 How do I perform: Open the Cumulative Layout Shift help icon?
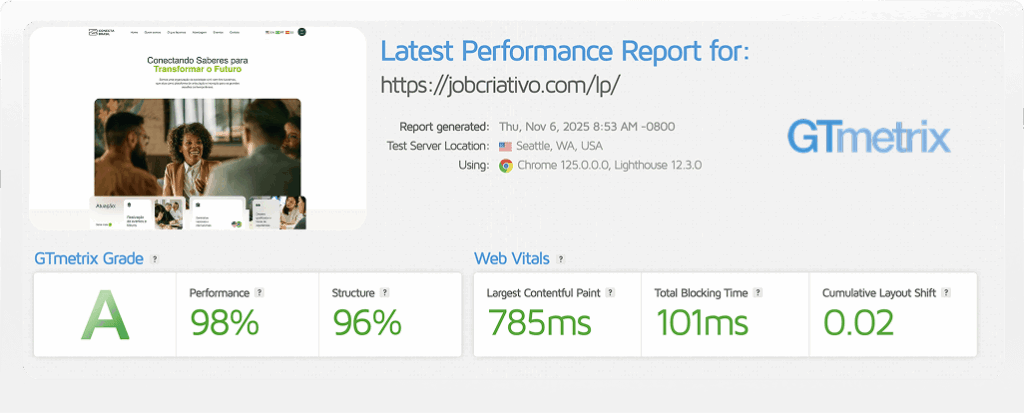(946, 293)
